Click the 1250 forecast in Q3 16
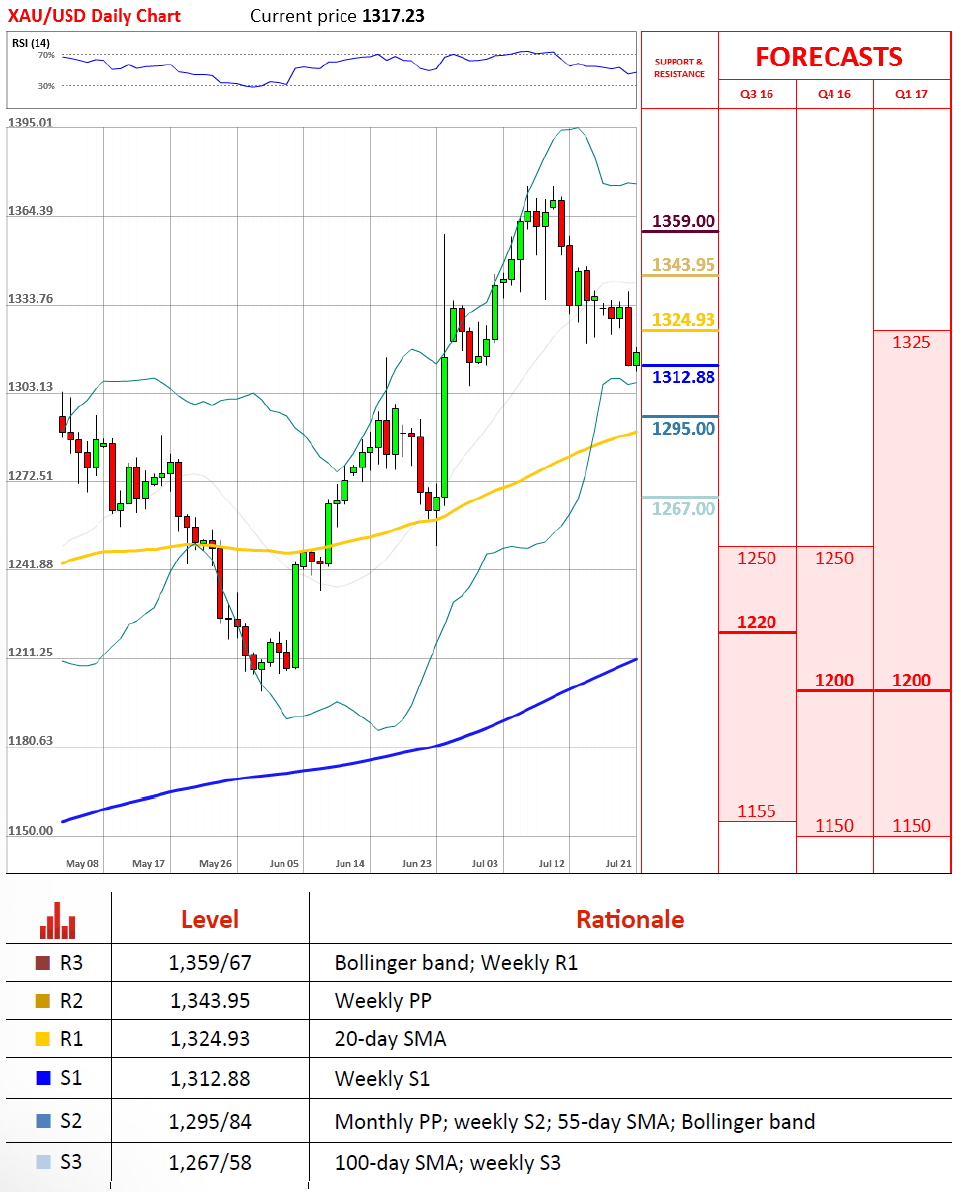The height and width of the screenshot is (1192, 961). [756, 558]
